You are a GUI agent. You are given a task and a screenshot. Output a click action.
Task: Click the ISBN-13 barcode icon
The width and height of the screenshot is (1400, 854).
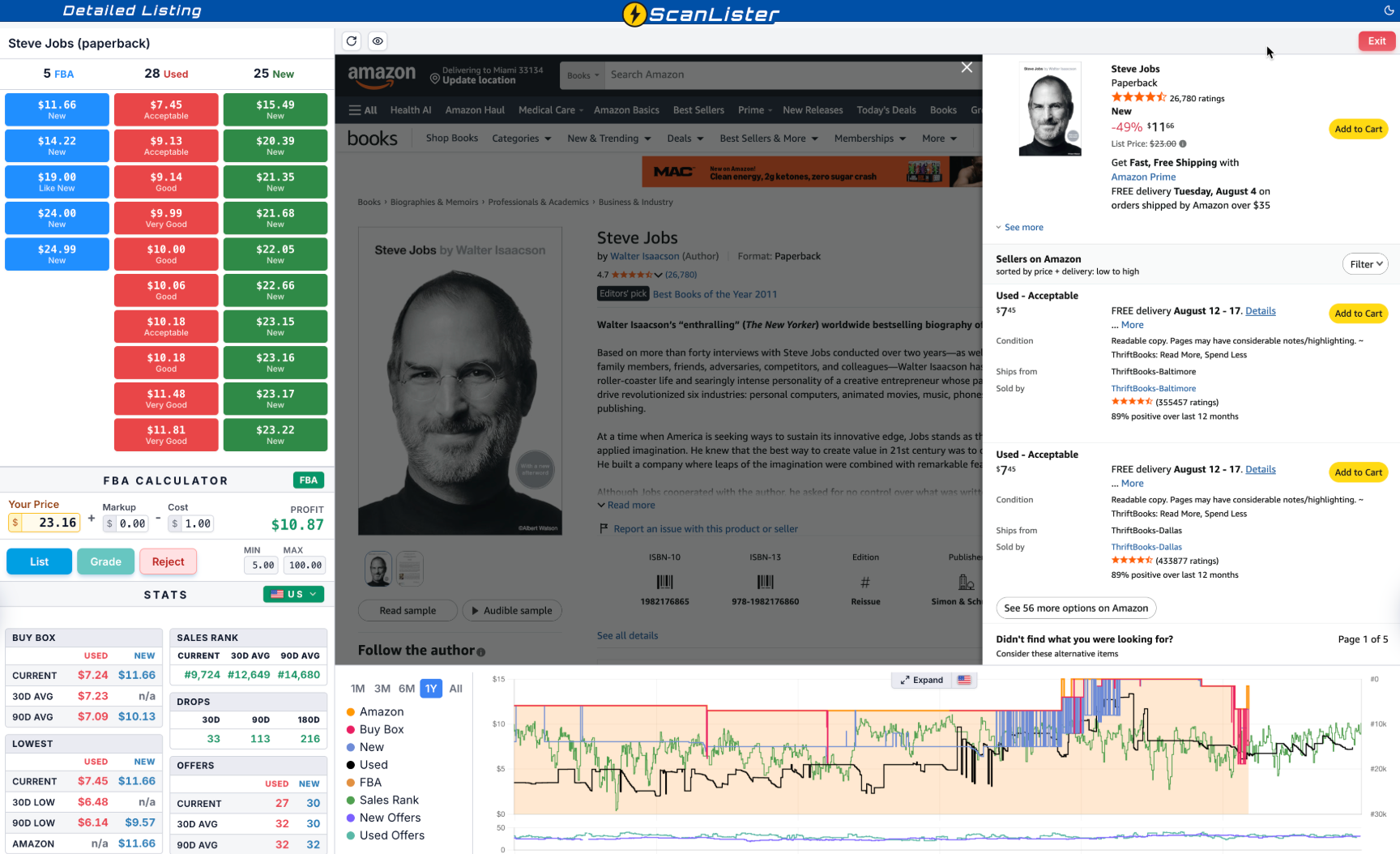click(765, 582)
